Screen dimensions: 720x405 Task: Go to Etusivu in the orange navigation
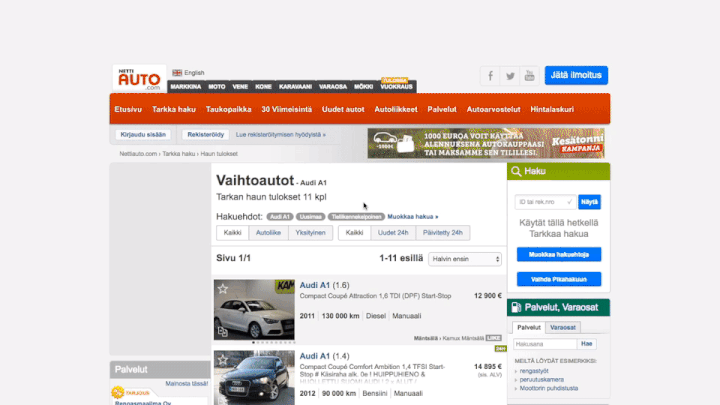point(128,109)
